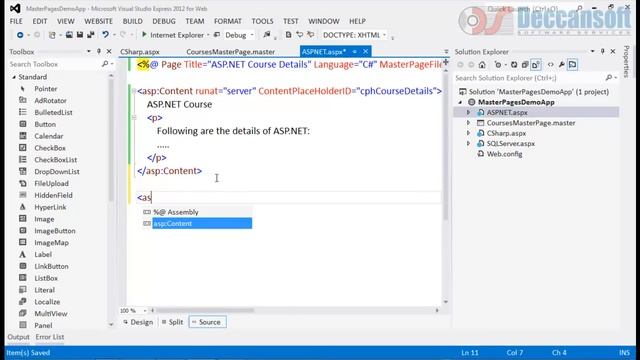Click the Save All toolbar icon

pyautogui.click(x=90, y=35)
